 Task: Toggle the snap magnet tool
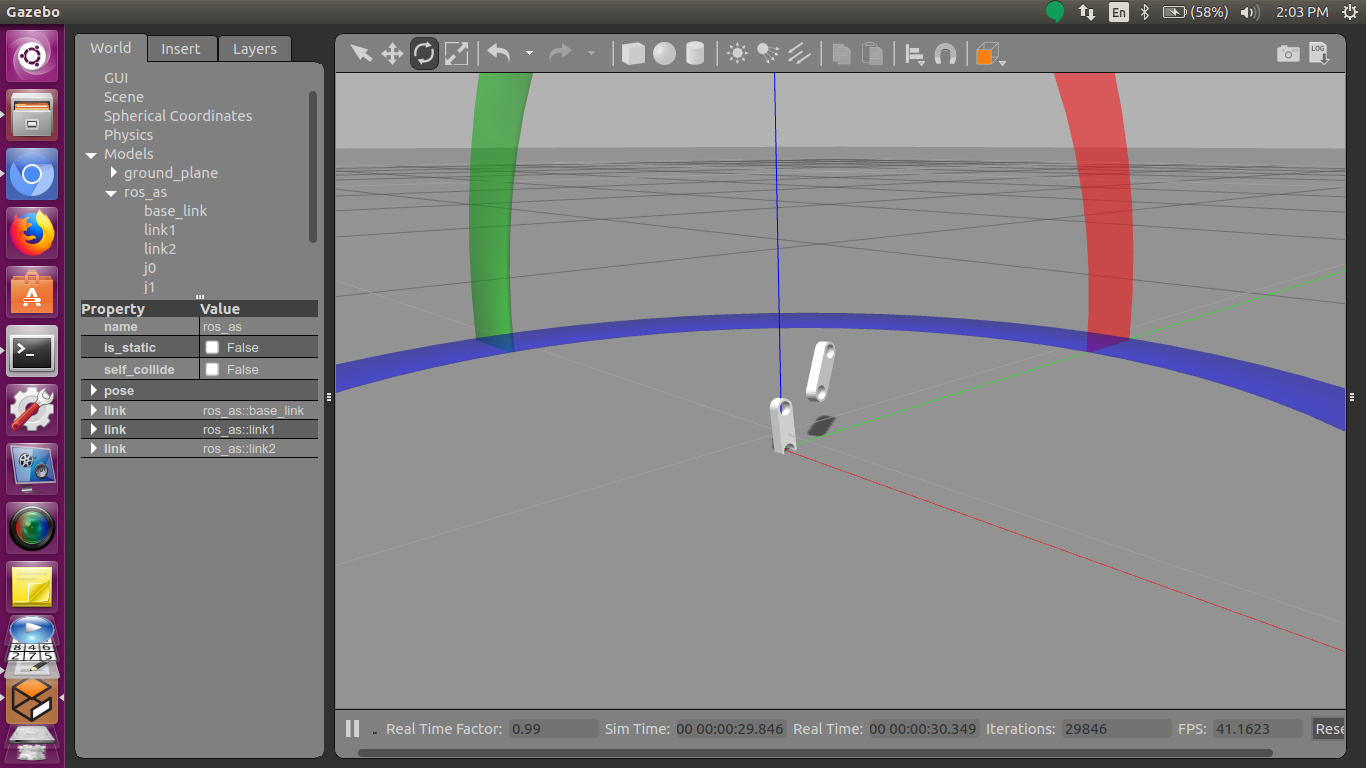tap(945, 54)
